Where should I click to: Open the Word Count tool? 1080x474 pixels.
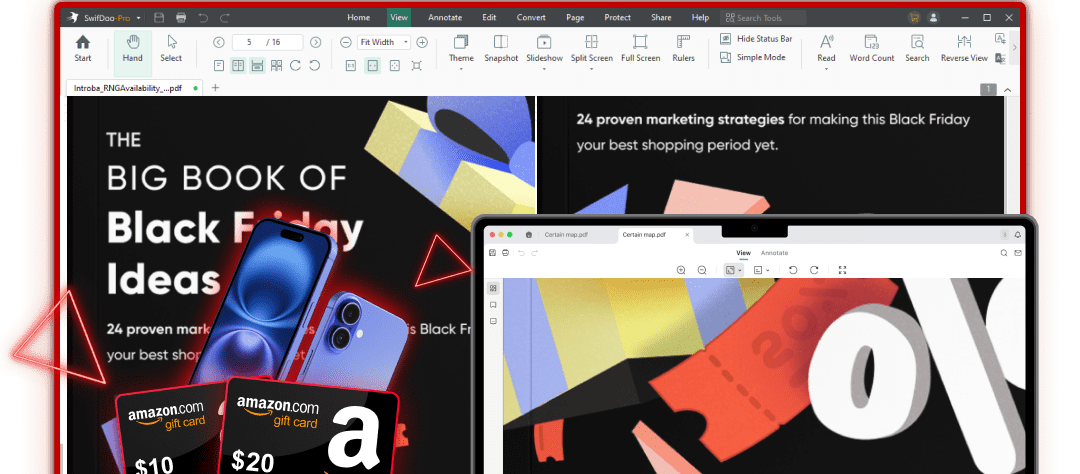872,48
